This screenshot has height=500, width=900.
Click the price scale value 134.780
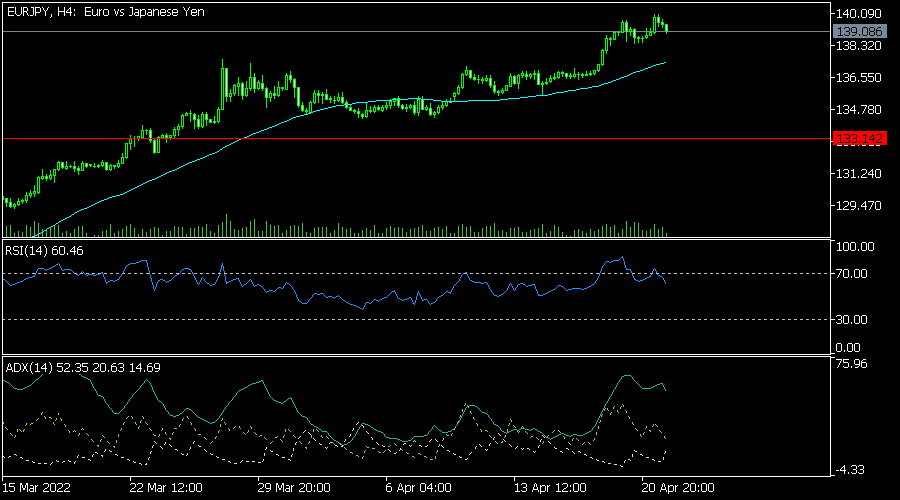[859, 110]
